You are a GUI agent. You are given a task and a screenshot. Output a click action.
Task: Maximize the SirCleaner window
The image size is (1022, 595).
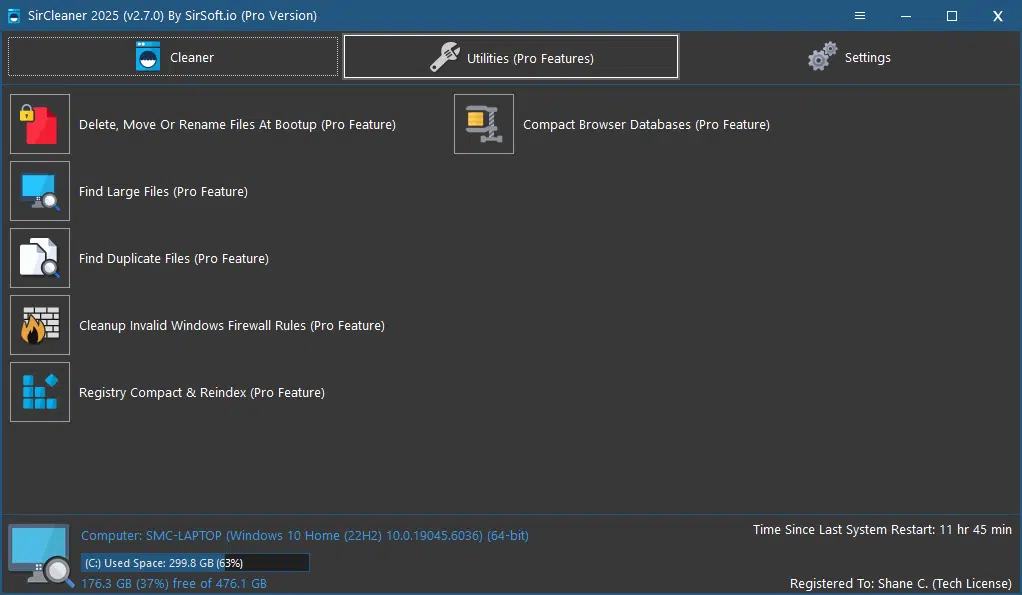(x=952, y=16)
